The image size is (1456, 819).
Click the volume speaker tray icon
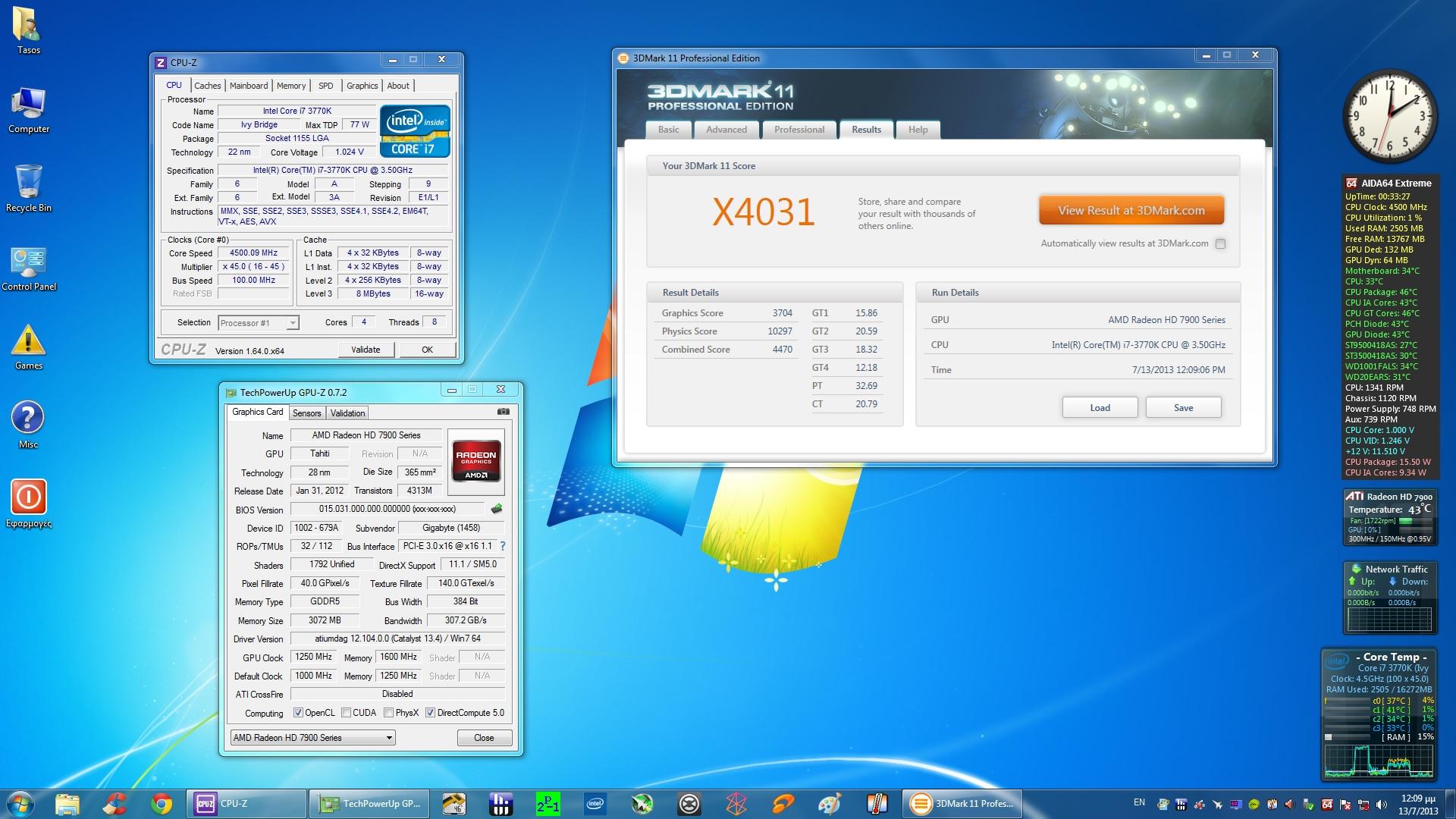click(1382, 805)
